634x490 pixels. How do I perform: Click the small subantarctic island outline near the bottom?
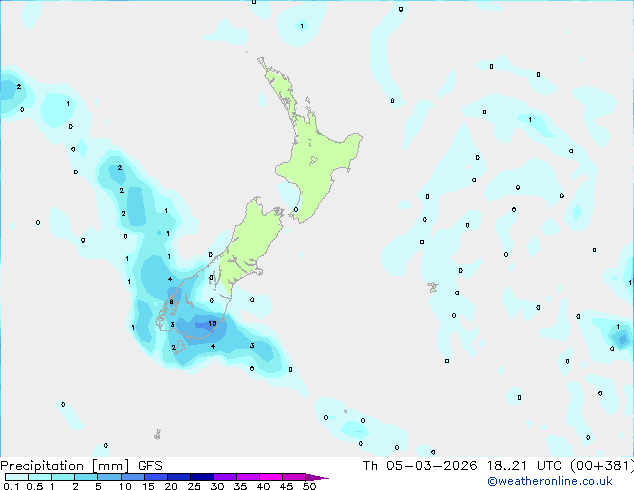pyautogui.click(x=158, y=435)
